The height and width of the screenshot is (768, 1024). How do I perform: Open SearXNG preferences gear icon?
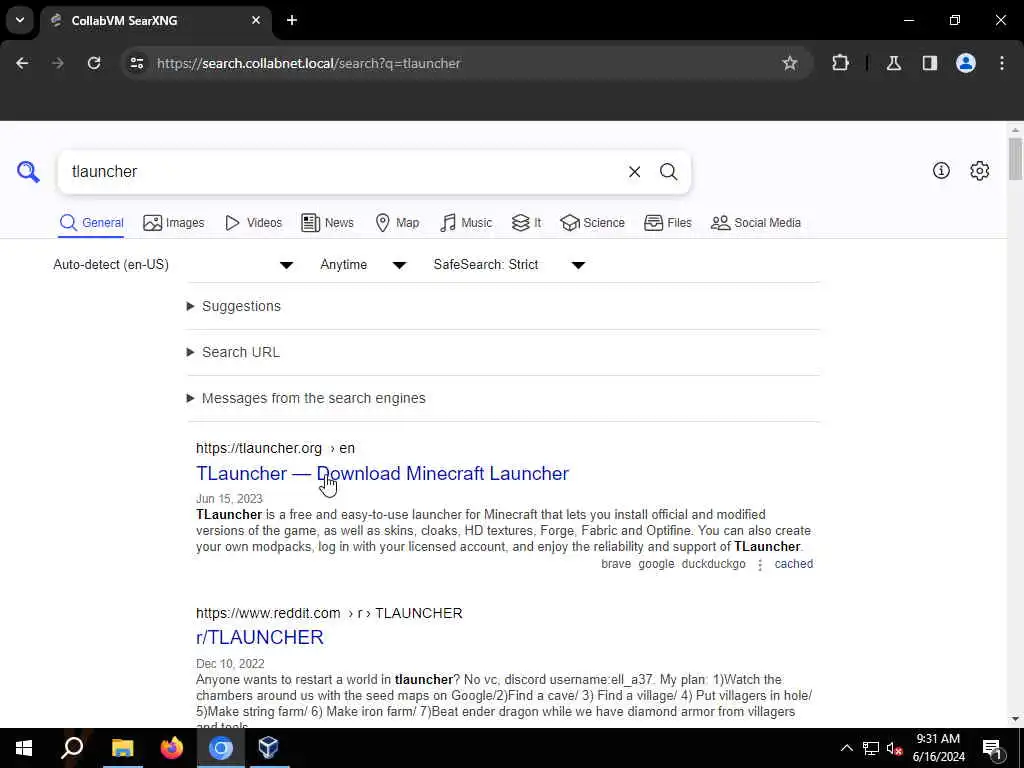[x=979, y=170]
